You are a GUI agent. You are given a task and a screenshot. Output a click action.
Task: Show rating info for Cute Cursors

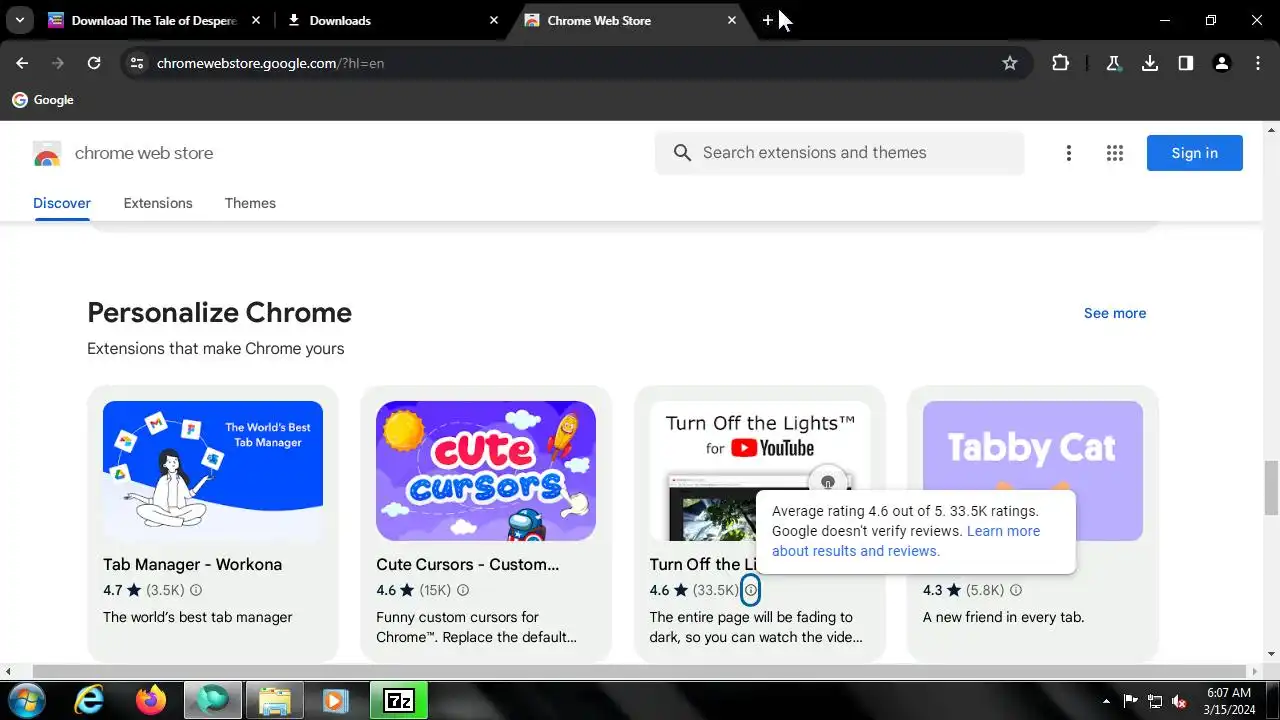coord(463,590)
